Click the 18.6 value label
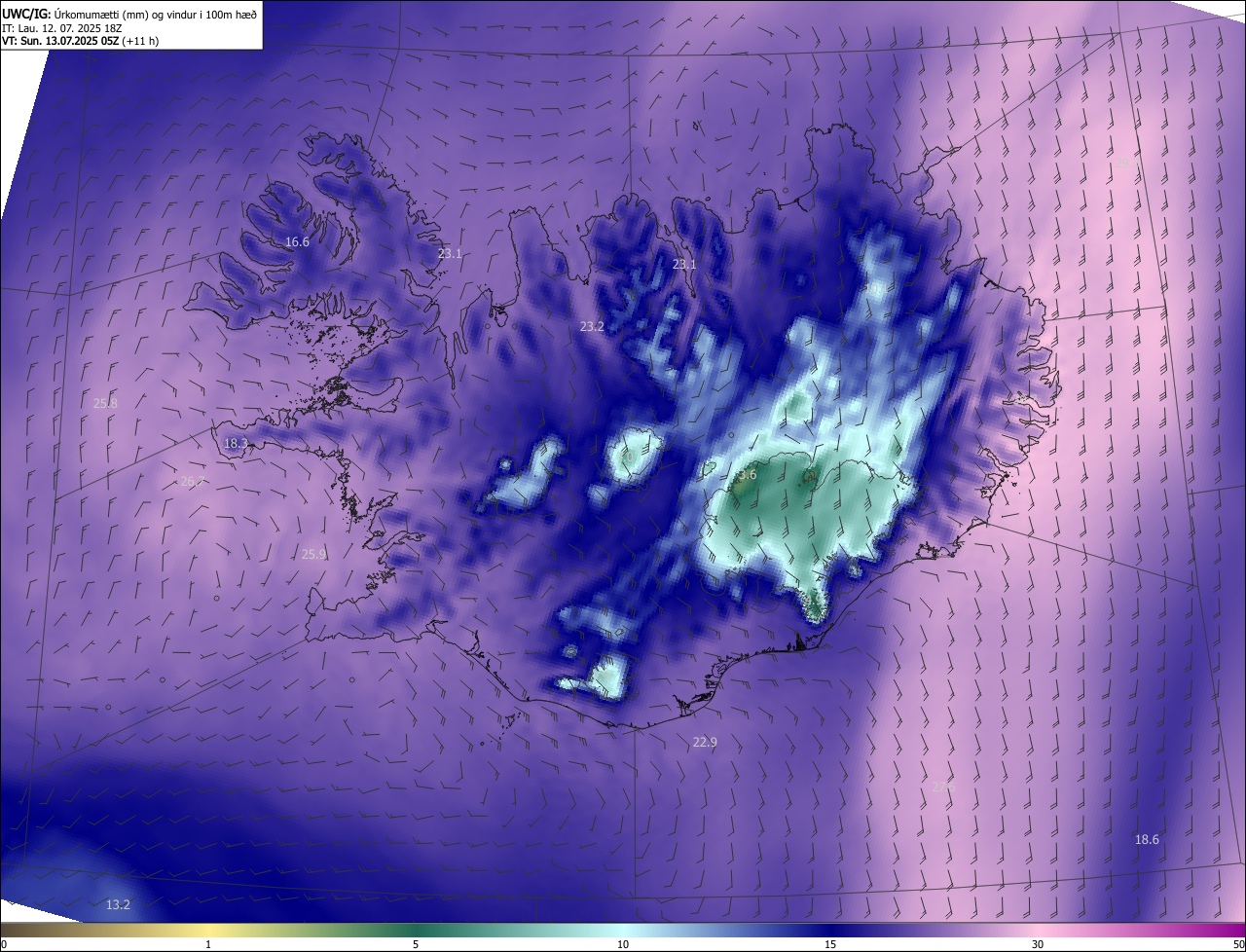This screenshot has width=1246, height=952. point(1147,840)
